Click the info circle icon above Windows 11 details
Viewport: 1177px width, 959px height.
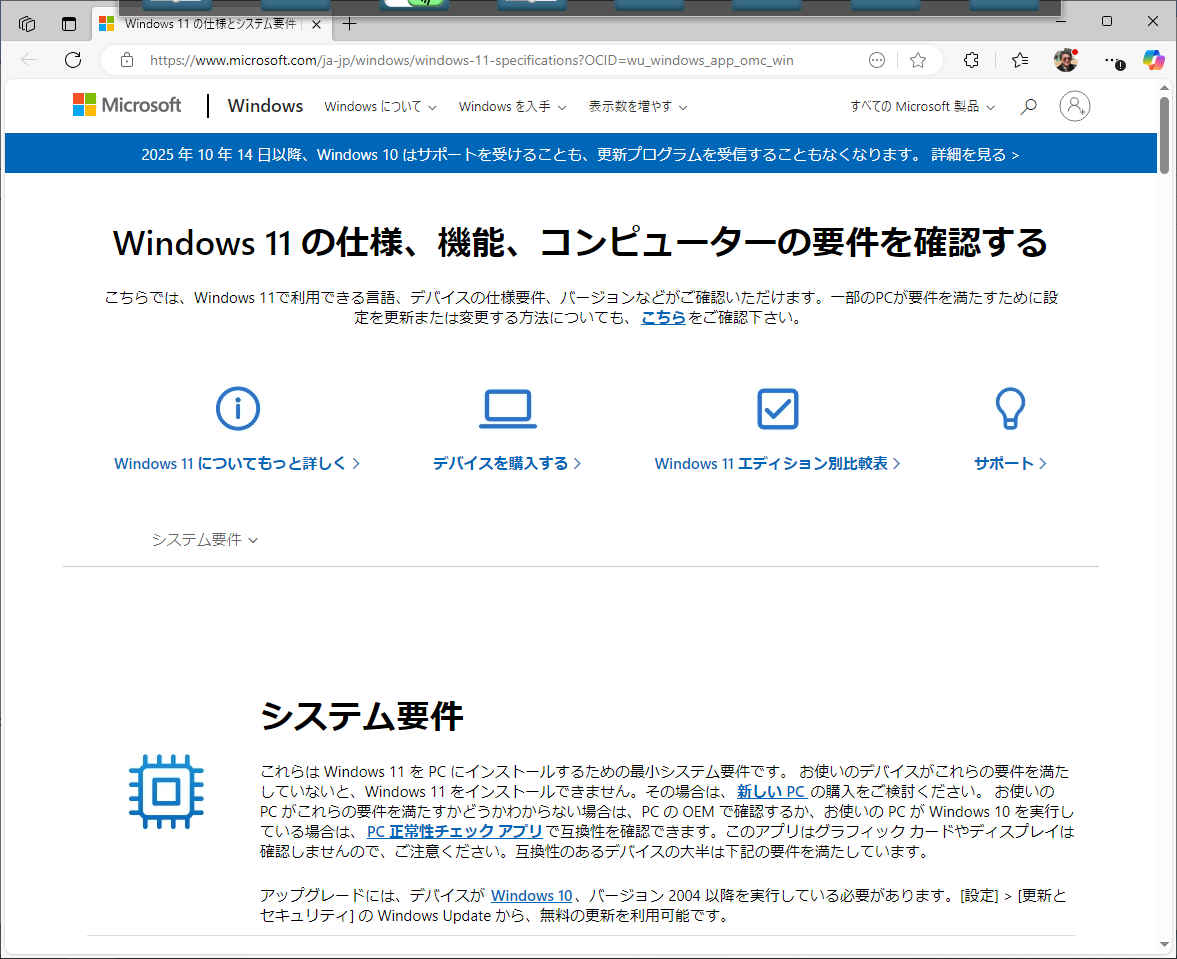point(237,408)
